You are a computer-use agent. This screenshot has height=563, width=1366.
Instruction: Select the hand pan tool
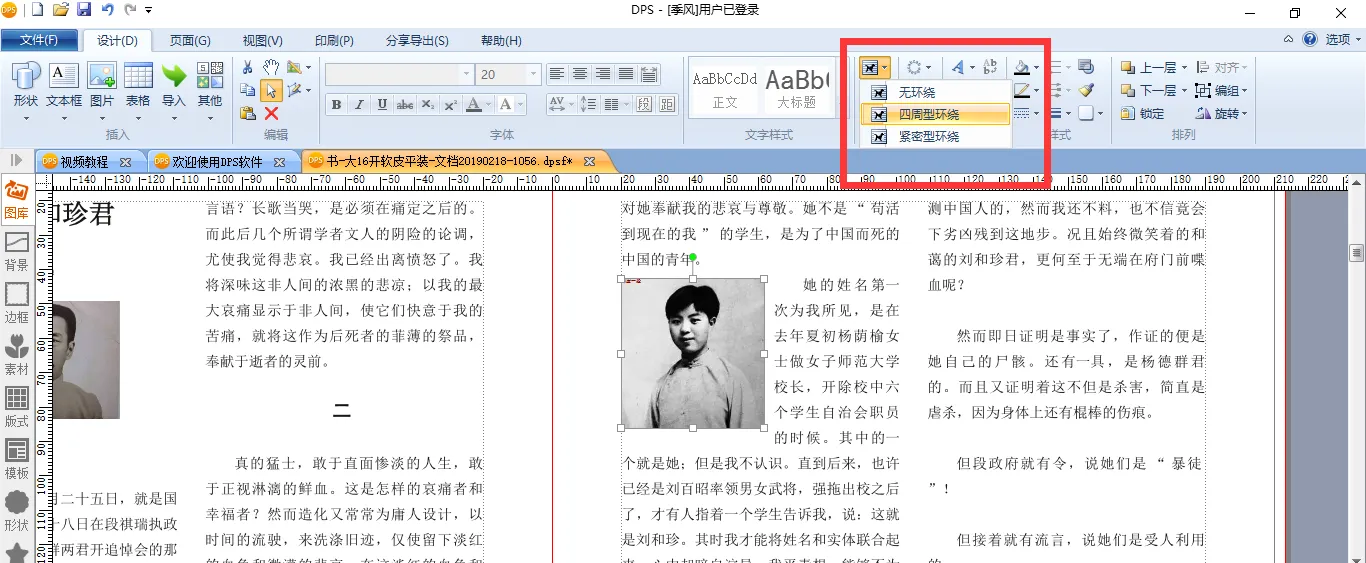[270, 67]
